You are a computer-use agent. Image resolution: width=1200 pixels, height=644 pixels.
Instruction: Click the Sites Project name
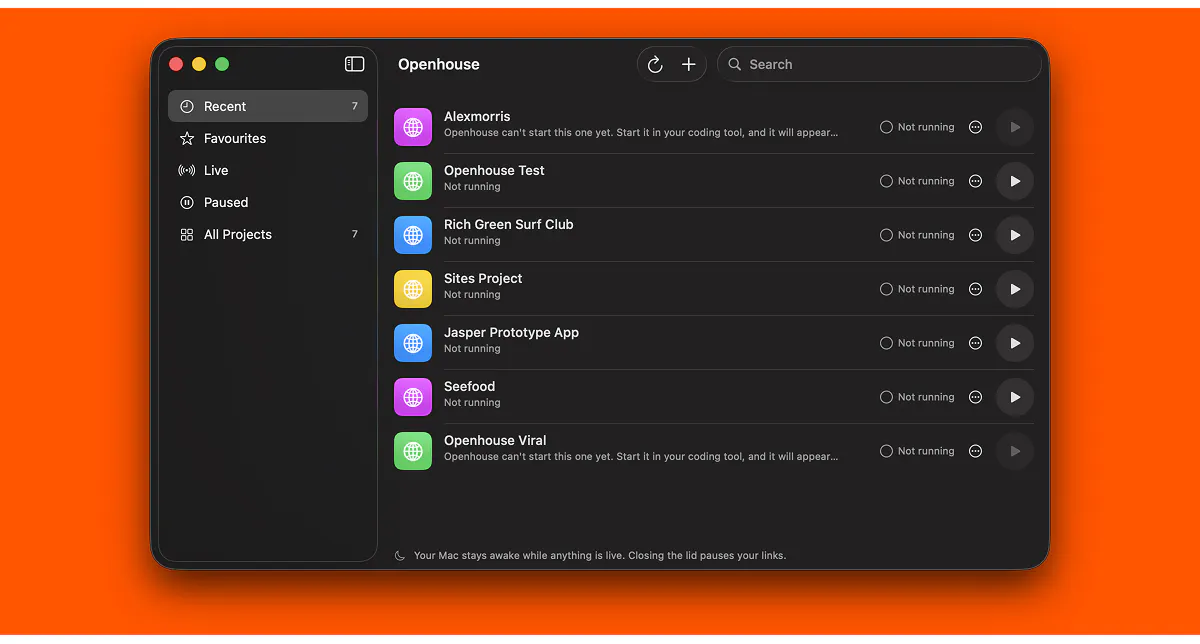[x=483, y=278]
